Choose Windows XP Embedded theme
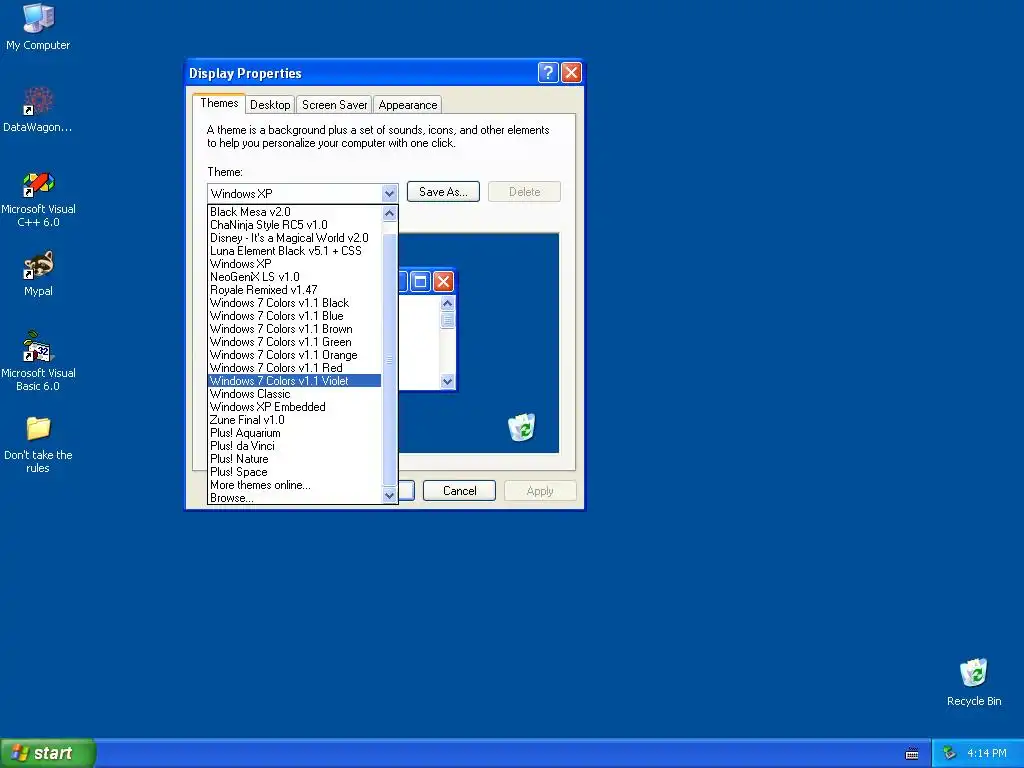Viewport: 1024px width, 768px height. 295,407
